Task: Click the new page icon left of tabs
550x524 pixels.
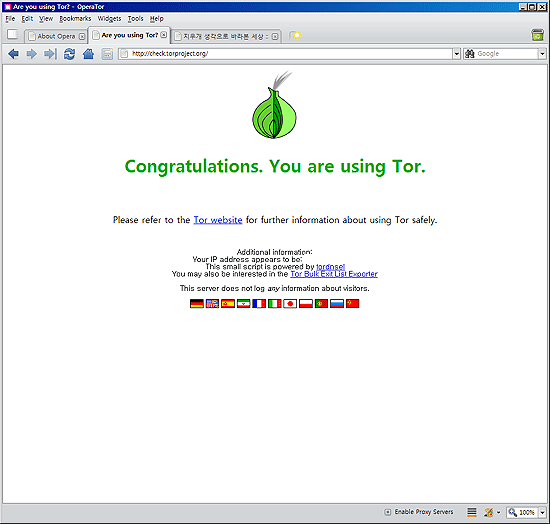Action: coord(12,34)
